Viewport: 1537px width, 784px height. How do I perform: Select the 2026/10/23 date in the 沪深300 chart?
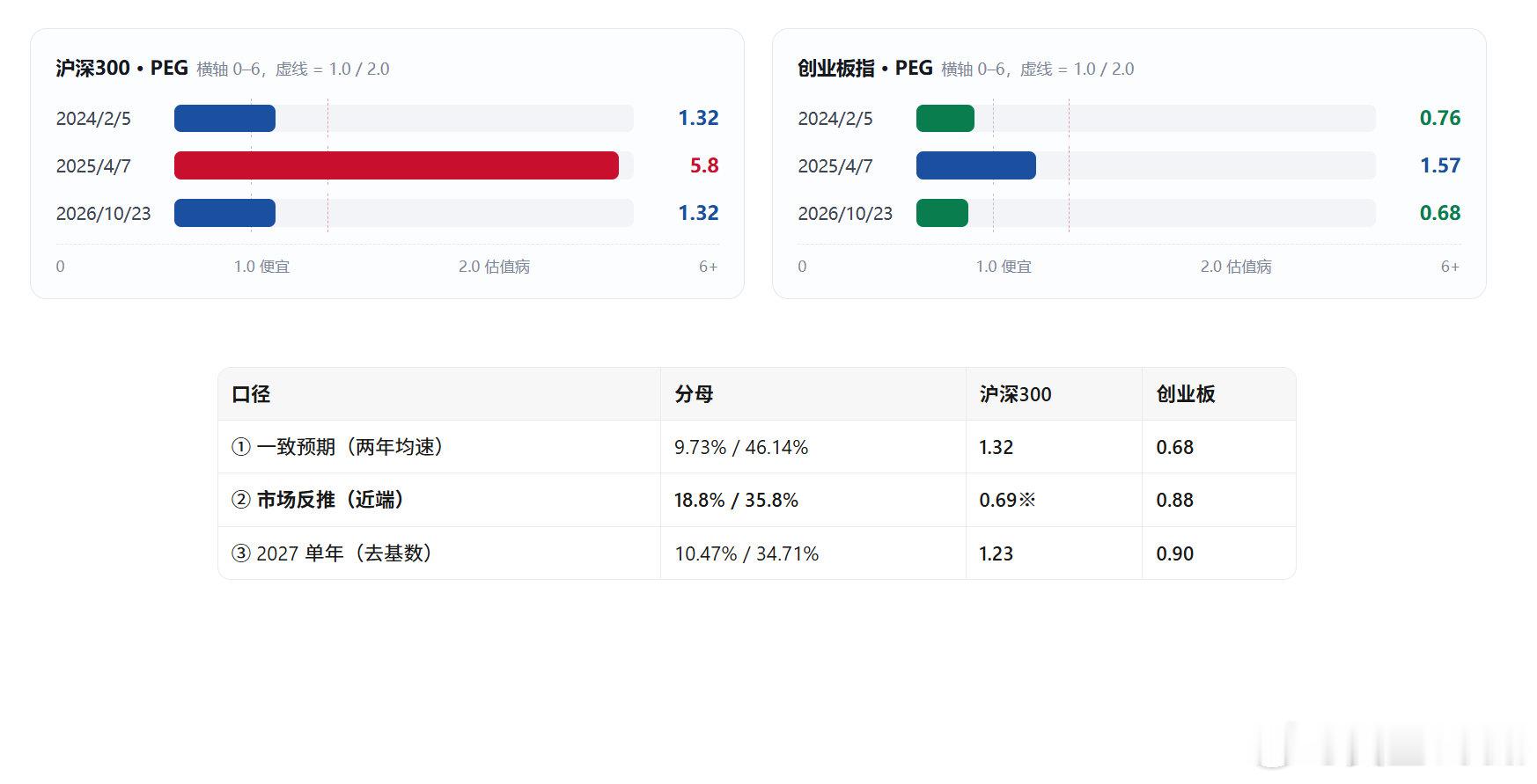104,214
